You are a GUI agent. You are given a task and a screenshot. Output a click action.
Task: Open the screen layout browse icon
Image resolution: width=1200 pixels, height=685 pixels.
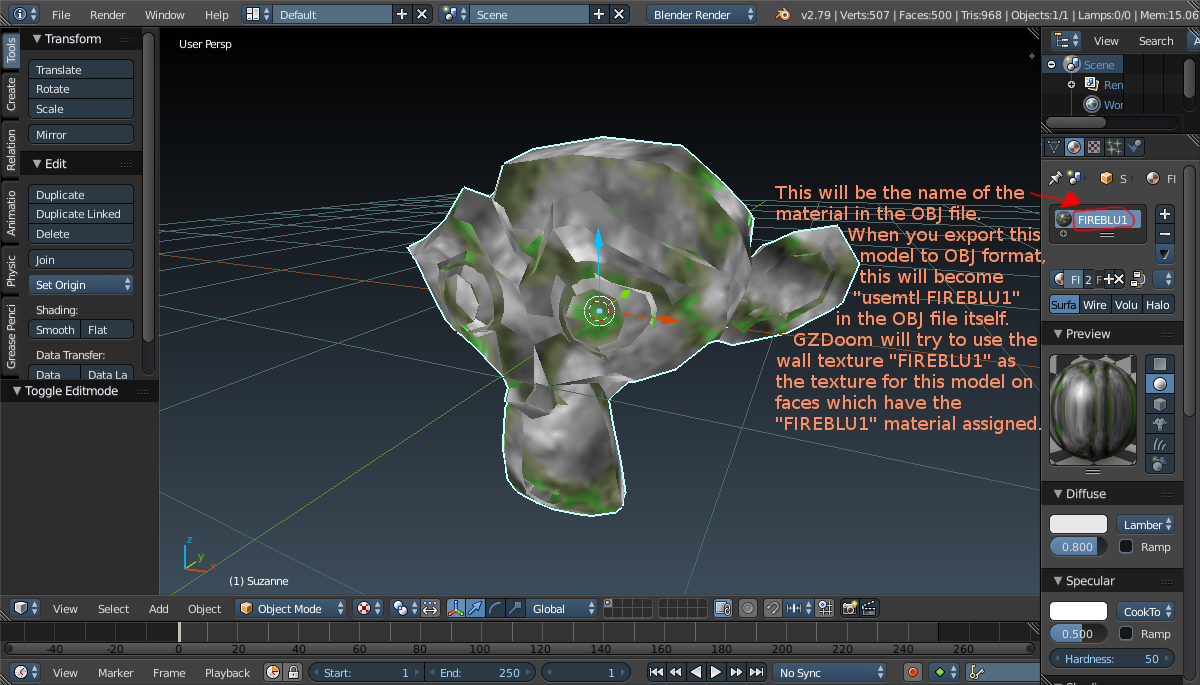tap(257, 14)
